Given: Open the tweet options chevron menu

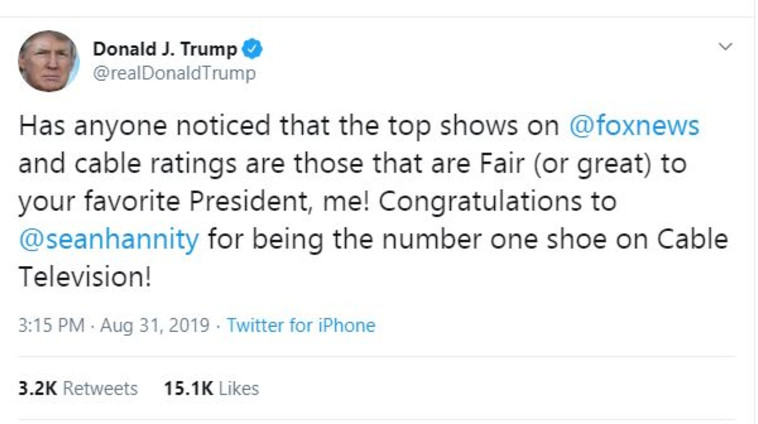Looking at the screenshot, I should pyautogui.click(x=726, y=47).
